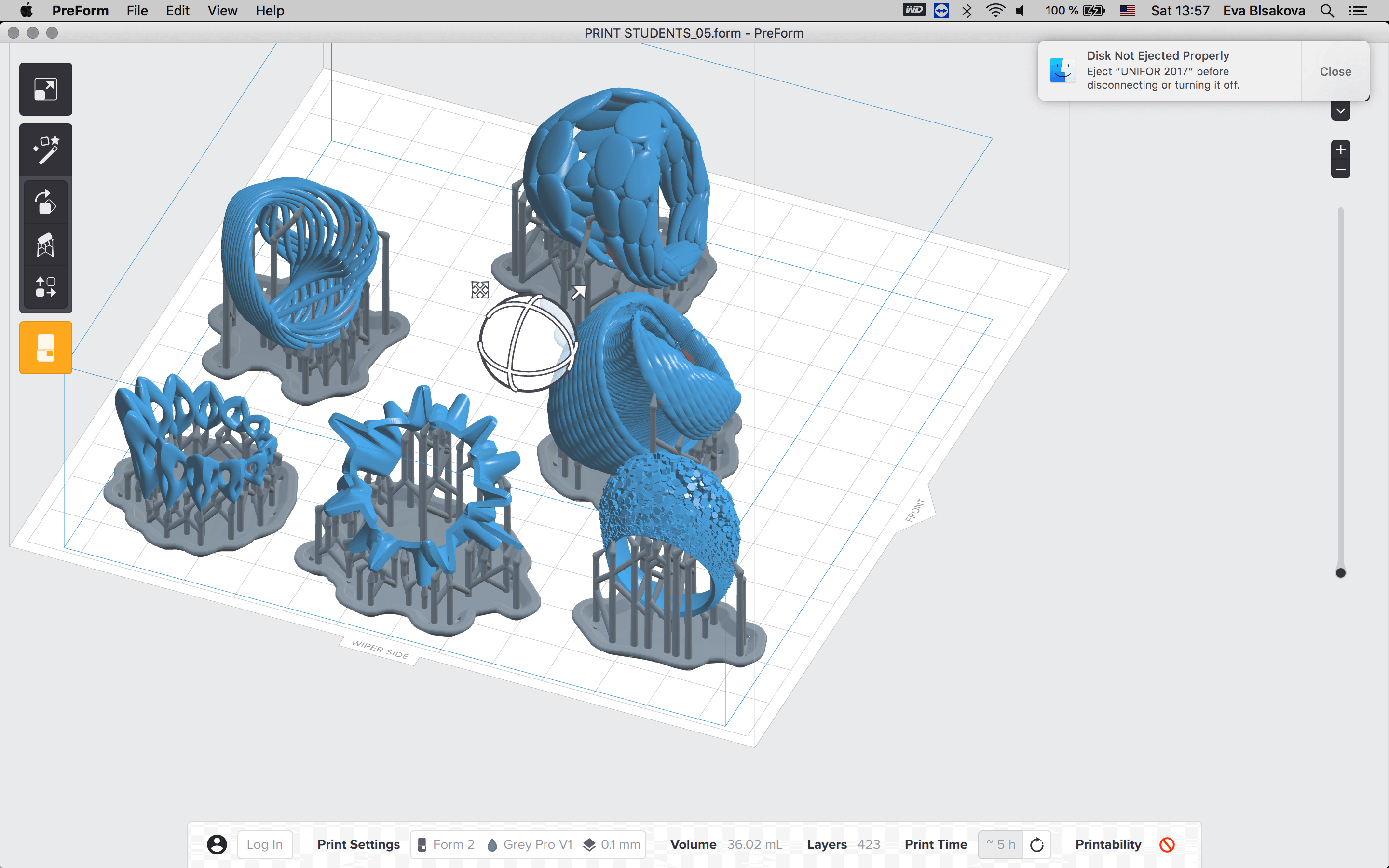Click the Printability warning icon
The height and width of the screenshot is (868, 1389).
(x=1167, y=844)
